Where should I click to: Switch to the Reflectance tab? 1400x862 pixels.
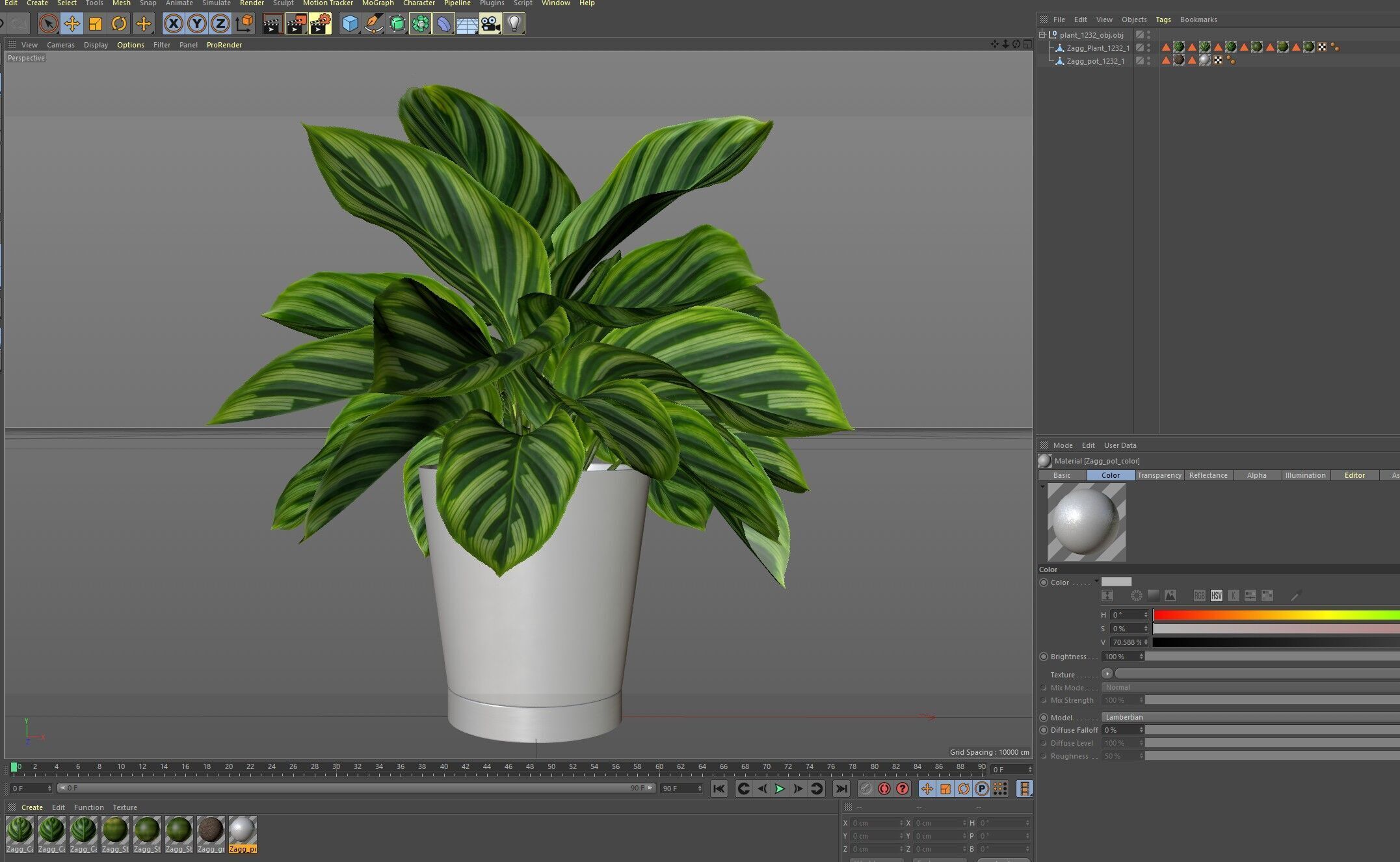[x=1208, y=475]
